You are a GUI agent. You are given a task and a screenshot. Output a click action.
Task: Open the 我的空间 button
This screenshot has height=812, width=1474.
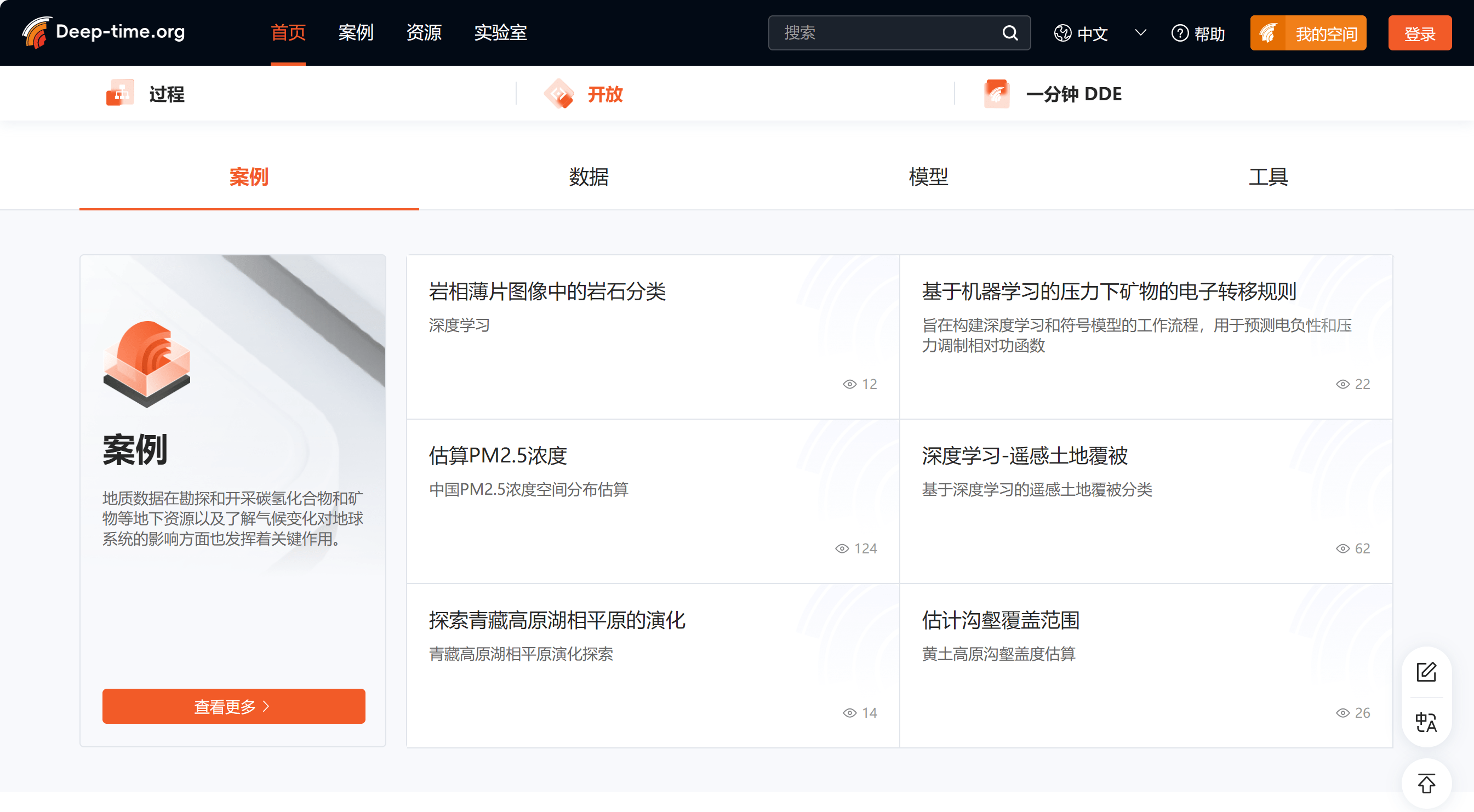(1308, 33)
